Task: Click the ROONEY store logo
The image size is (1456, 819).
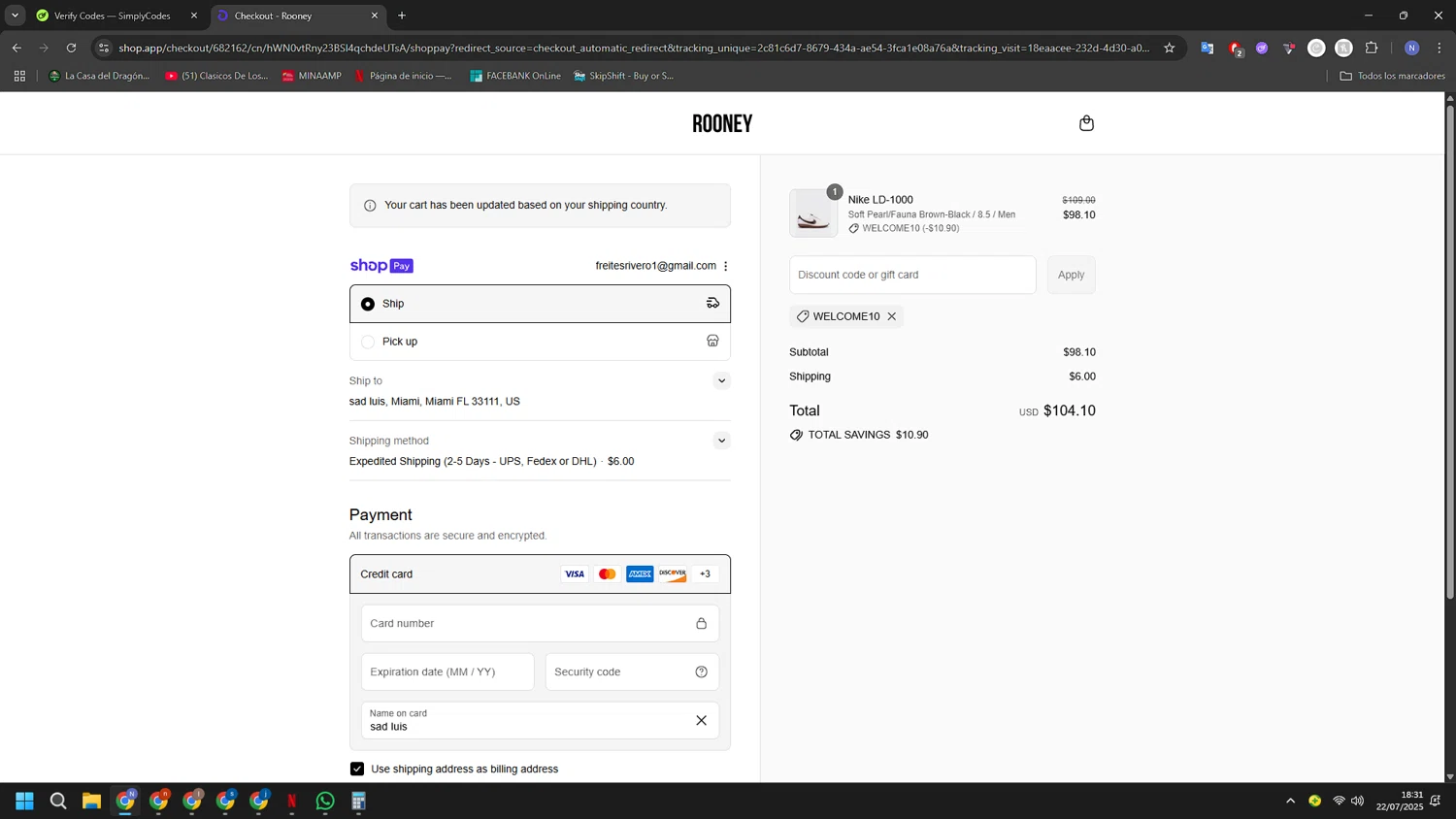Action: click(x=722, y=123)
